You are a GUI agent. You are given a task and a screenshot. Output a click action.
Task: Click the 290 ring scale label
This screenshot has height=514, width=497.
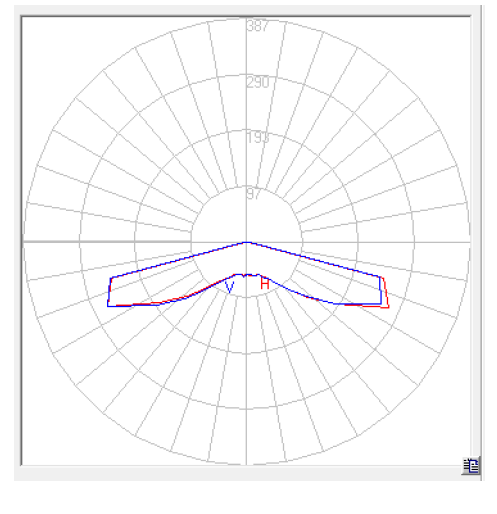(x=257, y=82)
